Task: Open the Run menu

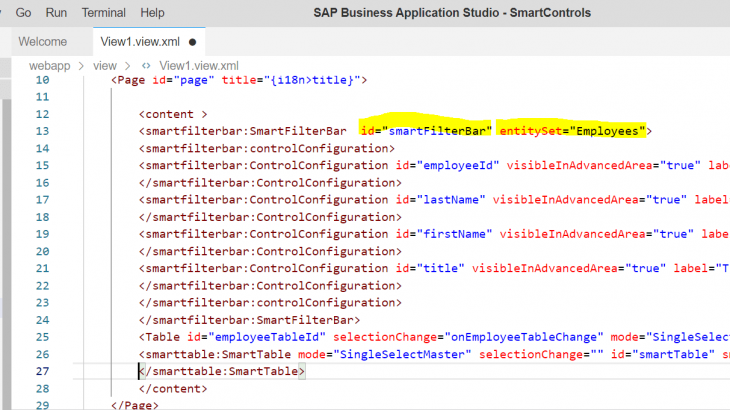Action: click(56, 13)
